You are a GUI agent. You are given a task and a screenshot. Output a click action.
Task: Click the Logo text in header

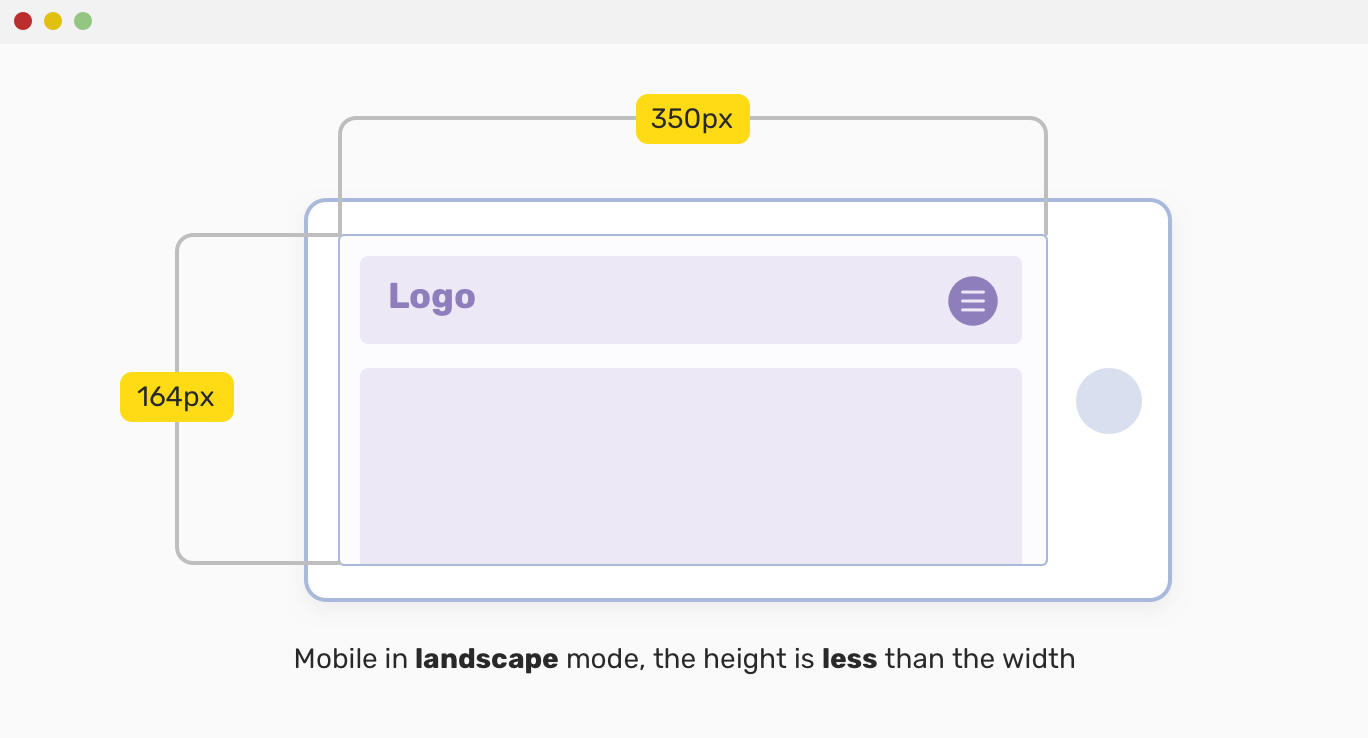pos(432,297)
